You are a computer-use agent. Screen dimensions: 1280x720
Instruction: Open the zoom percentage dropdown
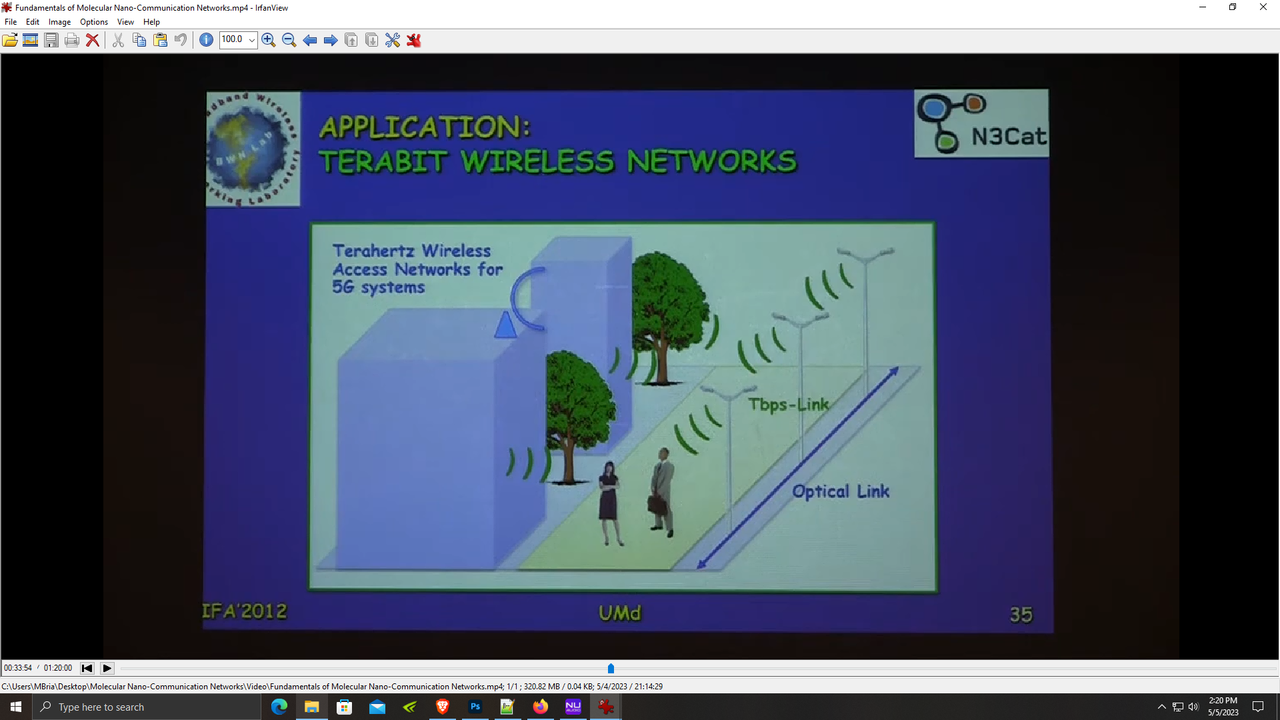pos(252,40)
